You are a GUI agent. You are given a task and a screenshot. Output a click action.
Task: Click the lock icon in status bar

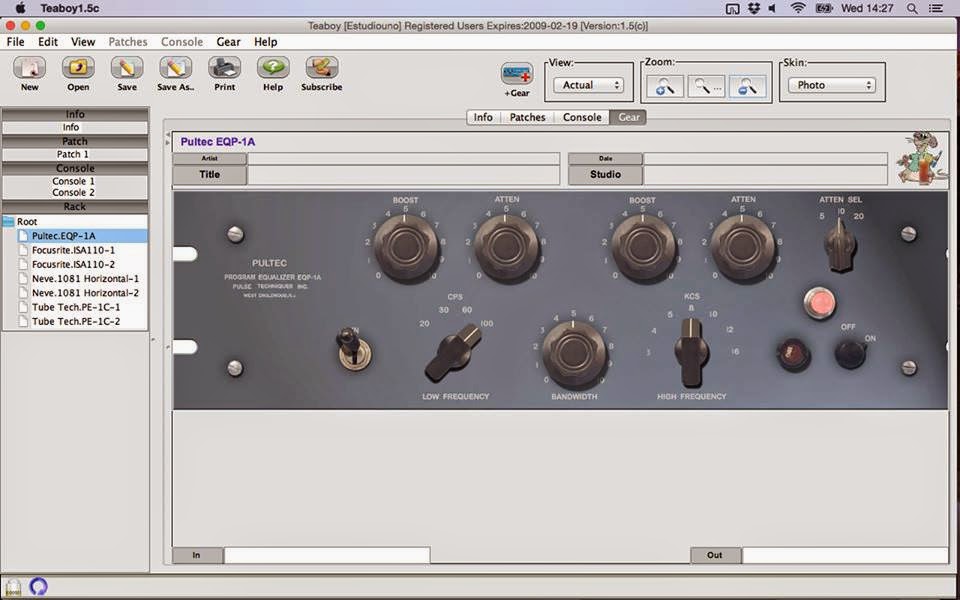13,587
